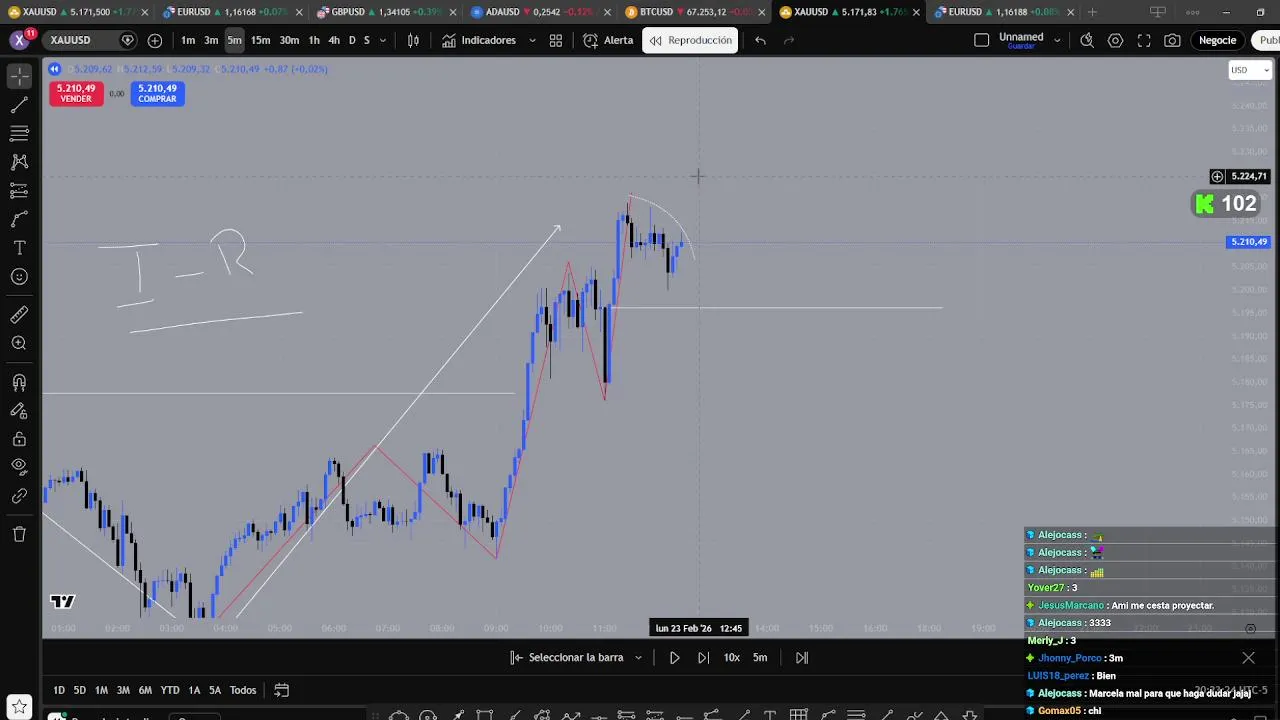Remove drawings with the trash icon

(19, 534)
